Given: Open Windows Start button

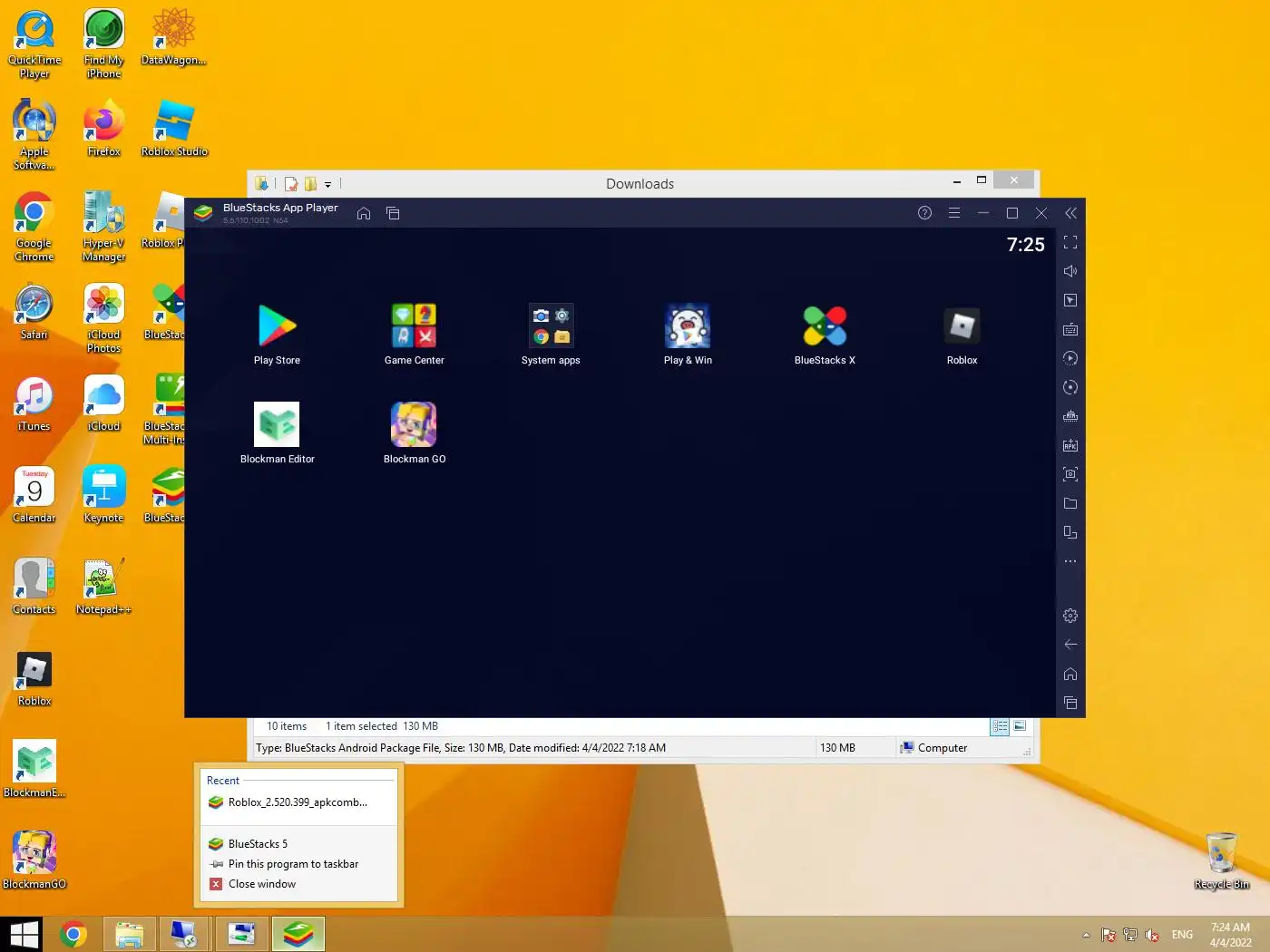Looking at the screenshot, I should pyautogui.click(x=24, y=934).
